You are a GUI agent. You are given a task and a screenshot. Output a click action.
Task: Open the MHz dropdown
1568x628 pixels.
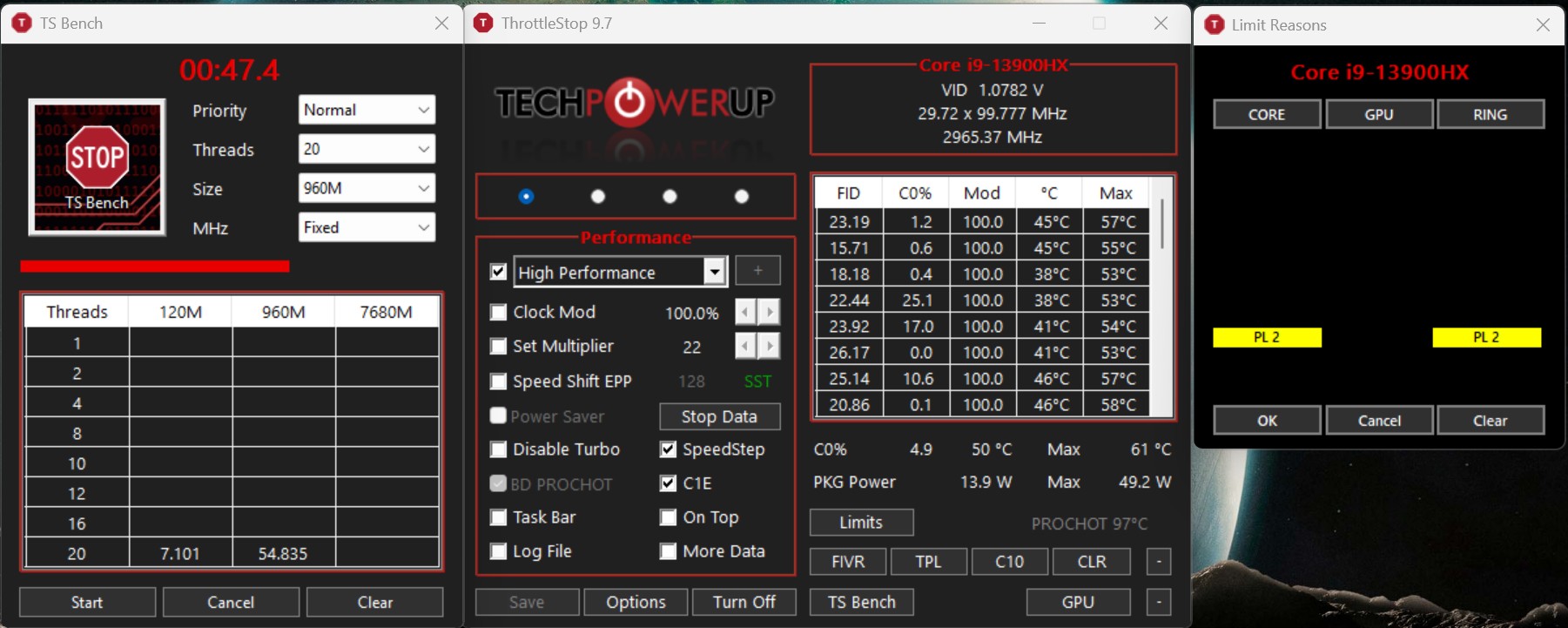click(367, 227)
